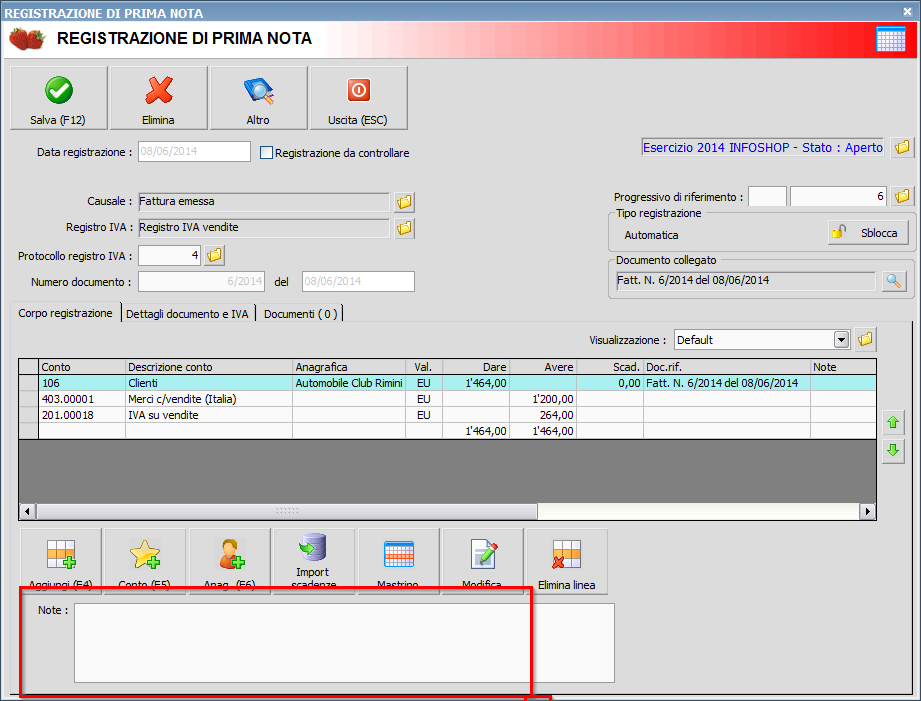921x701 pixels.
Task: Click the Note text area
Action: (x=344, y=643)
